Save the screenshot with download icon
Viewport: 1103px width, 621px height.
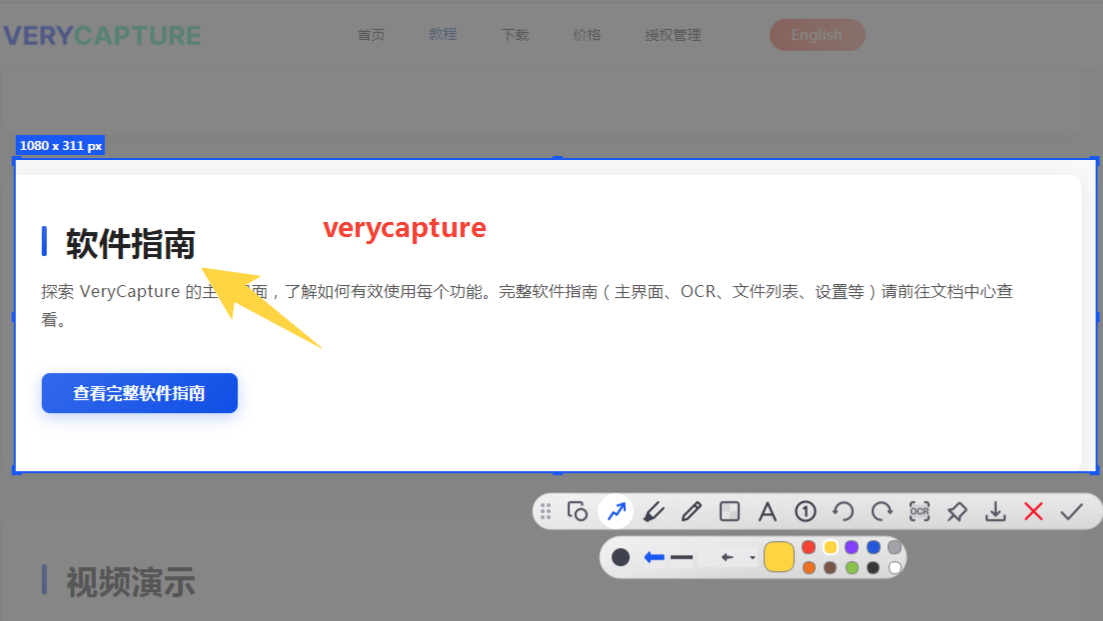pyautogui.click(x=995, y=511)
